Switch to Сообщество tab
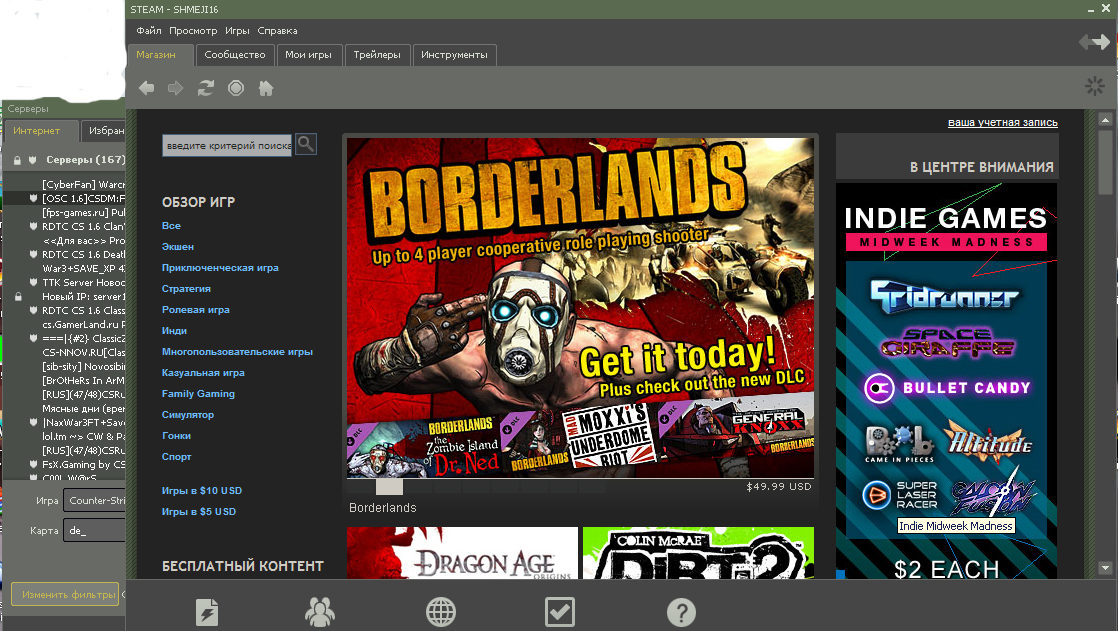Screen dimensions: 1118x631 (235, 55)
